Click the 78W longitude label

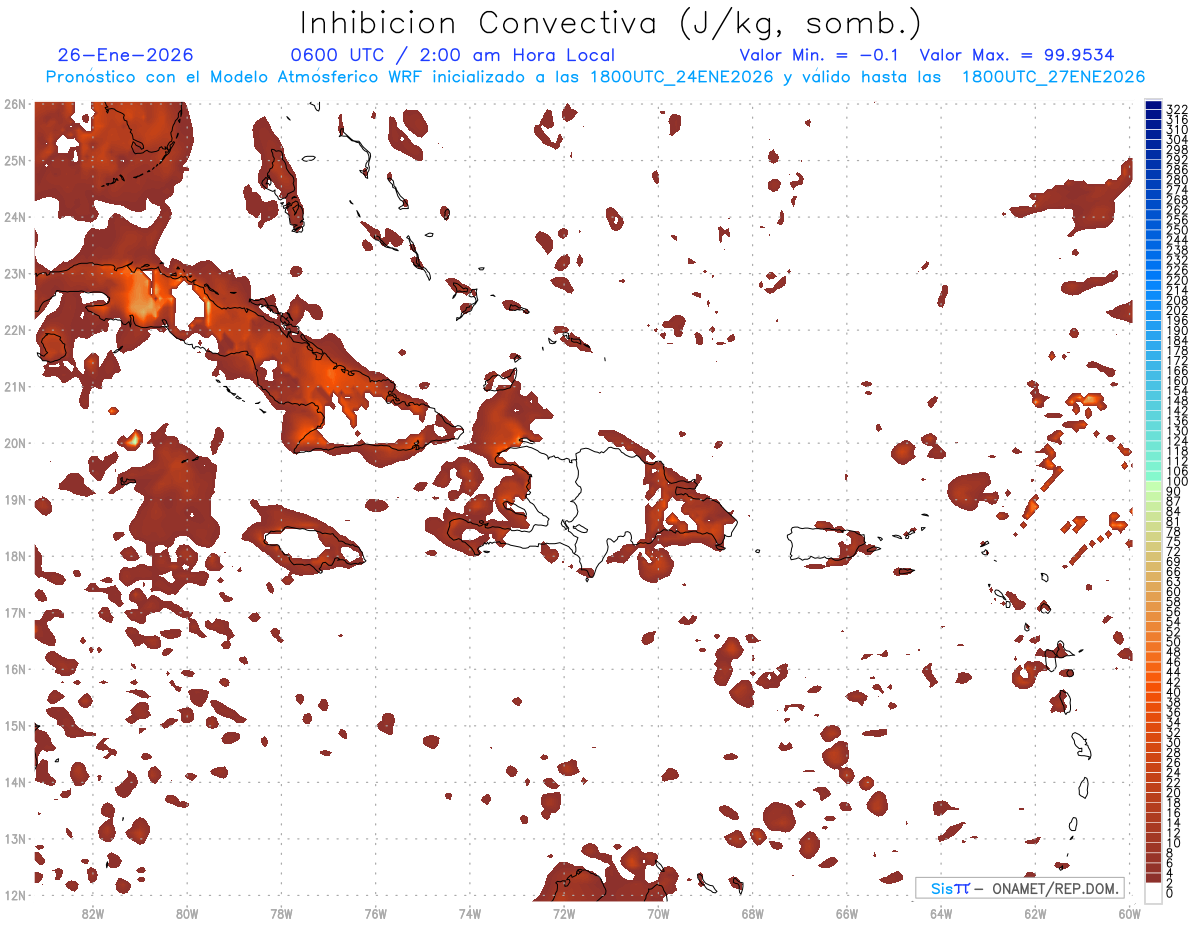point(281,912)
